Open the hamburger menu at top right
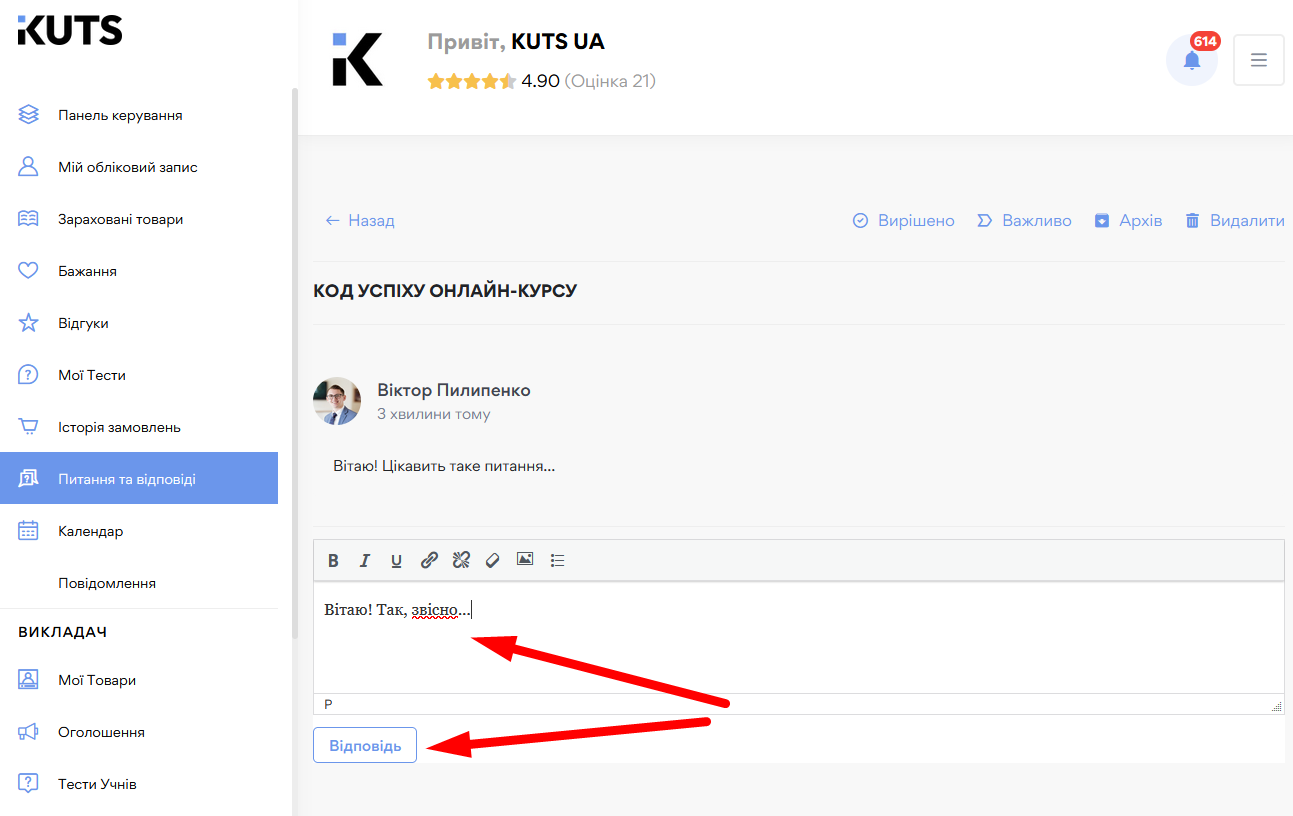 pyautogui.click(x=1258, y=60)
